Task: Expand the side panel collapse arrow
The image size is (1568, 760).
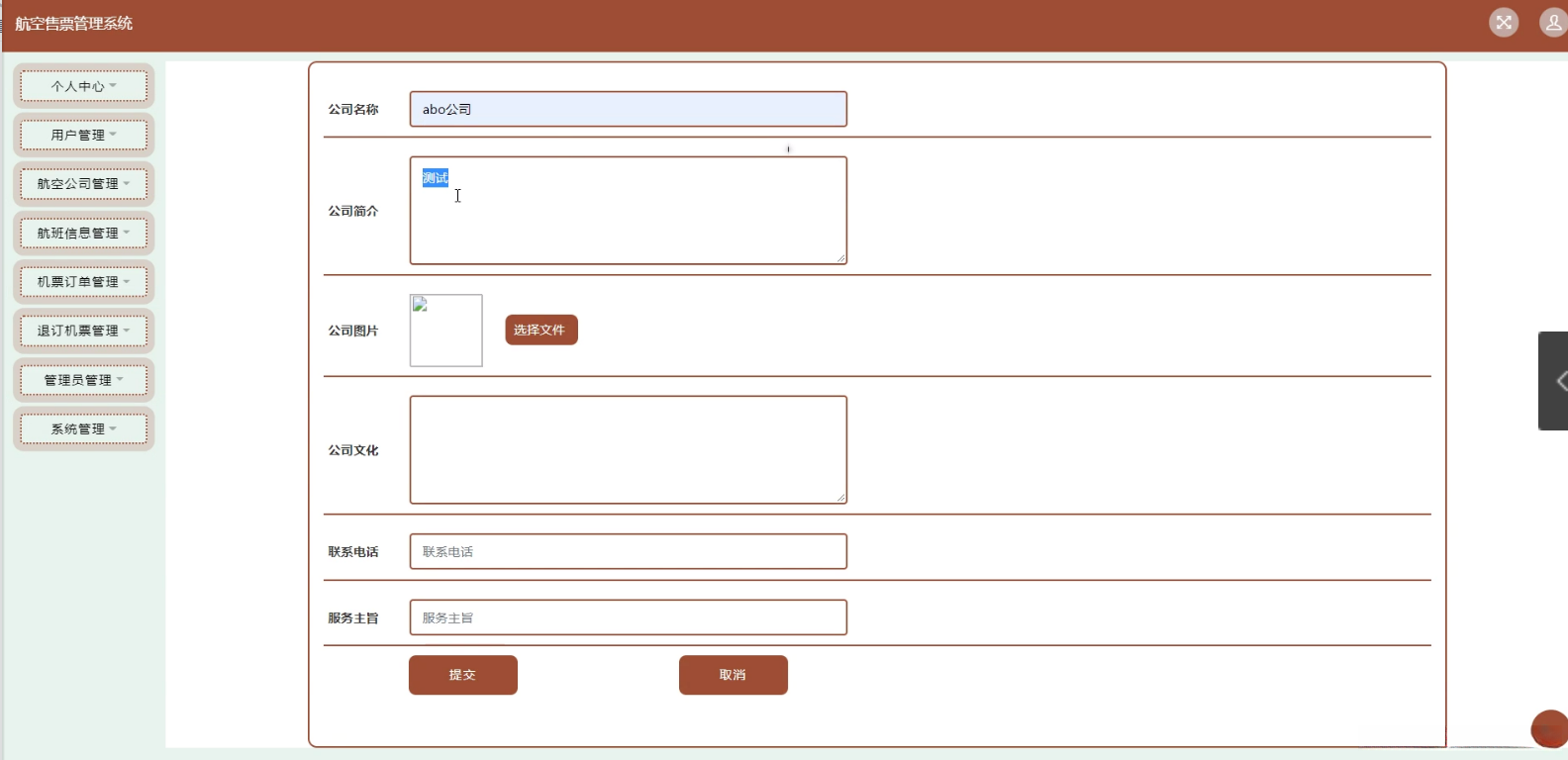Action: (x=1554, y=381)
